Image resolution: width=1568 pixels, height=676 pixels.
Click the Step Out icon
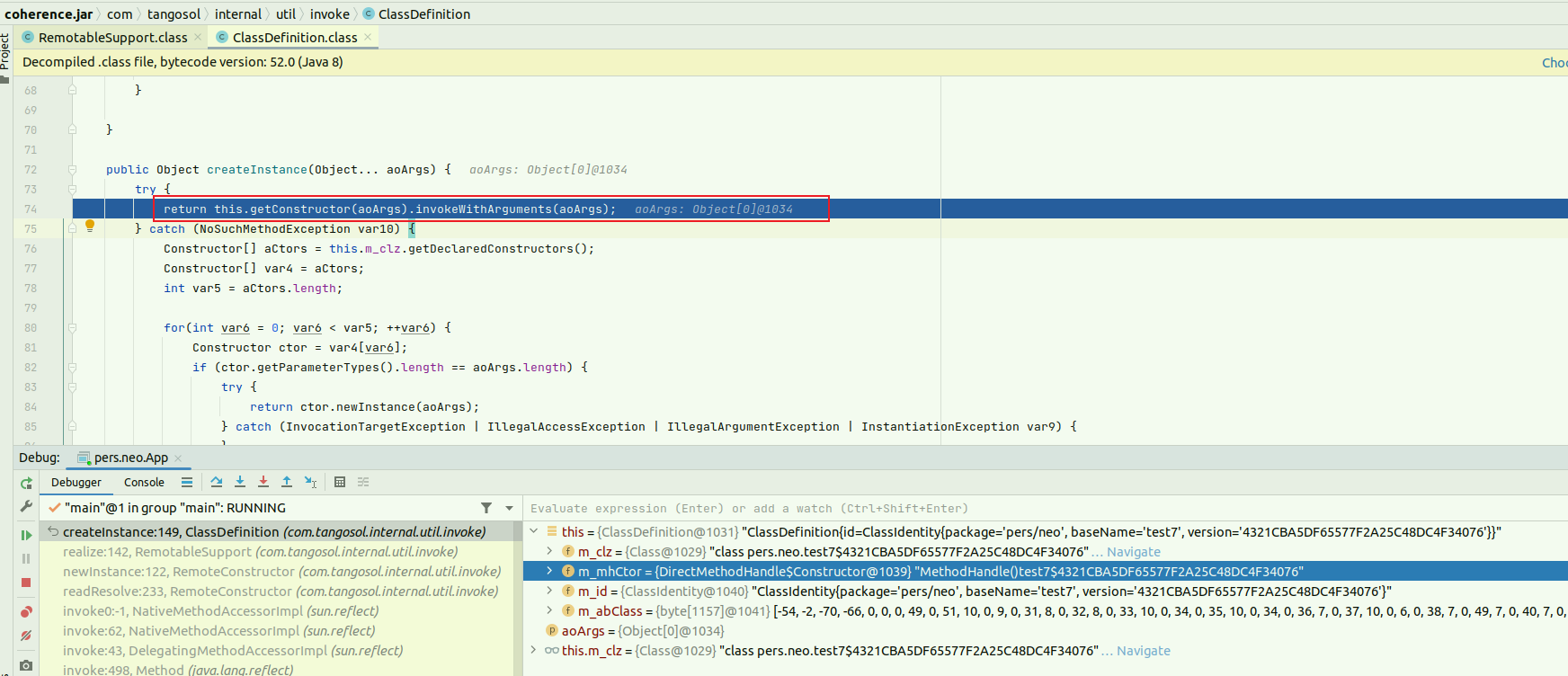pyautogui.click(x=287, y=482)
